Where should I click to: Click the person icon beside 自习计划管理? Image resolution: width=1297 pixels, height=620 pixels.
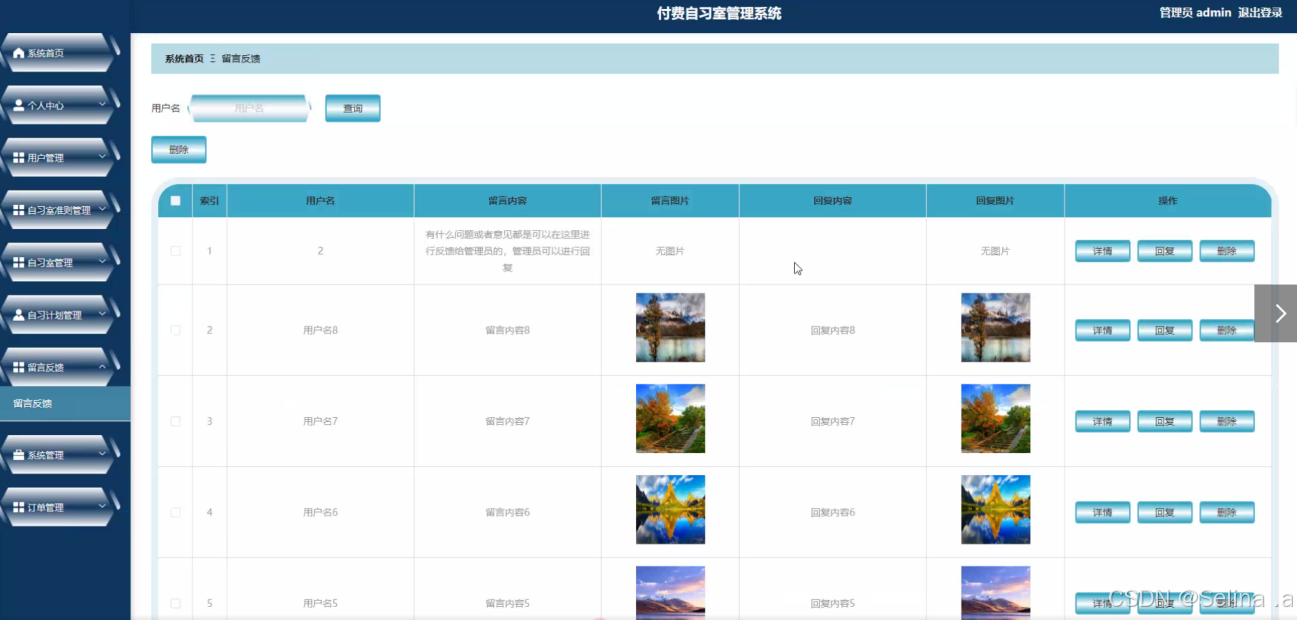[x=19, y=315]
